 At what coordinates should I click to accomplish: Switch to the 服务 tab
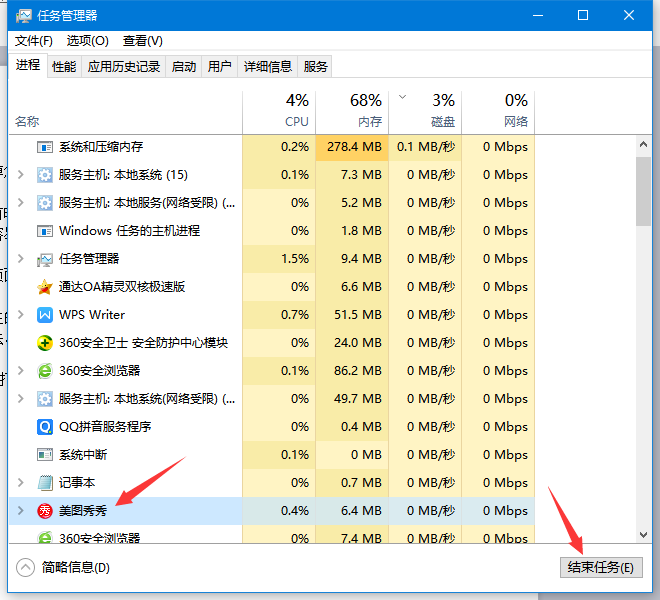315,67
